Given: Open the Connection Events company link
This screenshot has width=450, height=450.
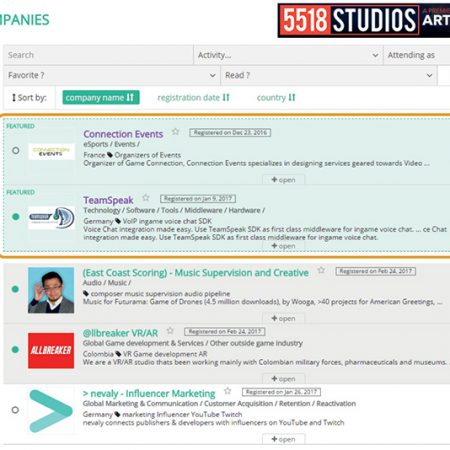Looking at the screenshot, I should pos(123,134).
